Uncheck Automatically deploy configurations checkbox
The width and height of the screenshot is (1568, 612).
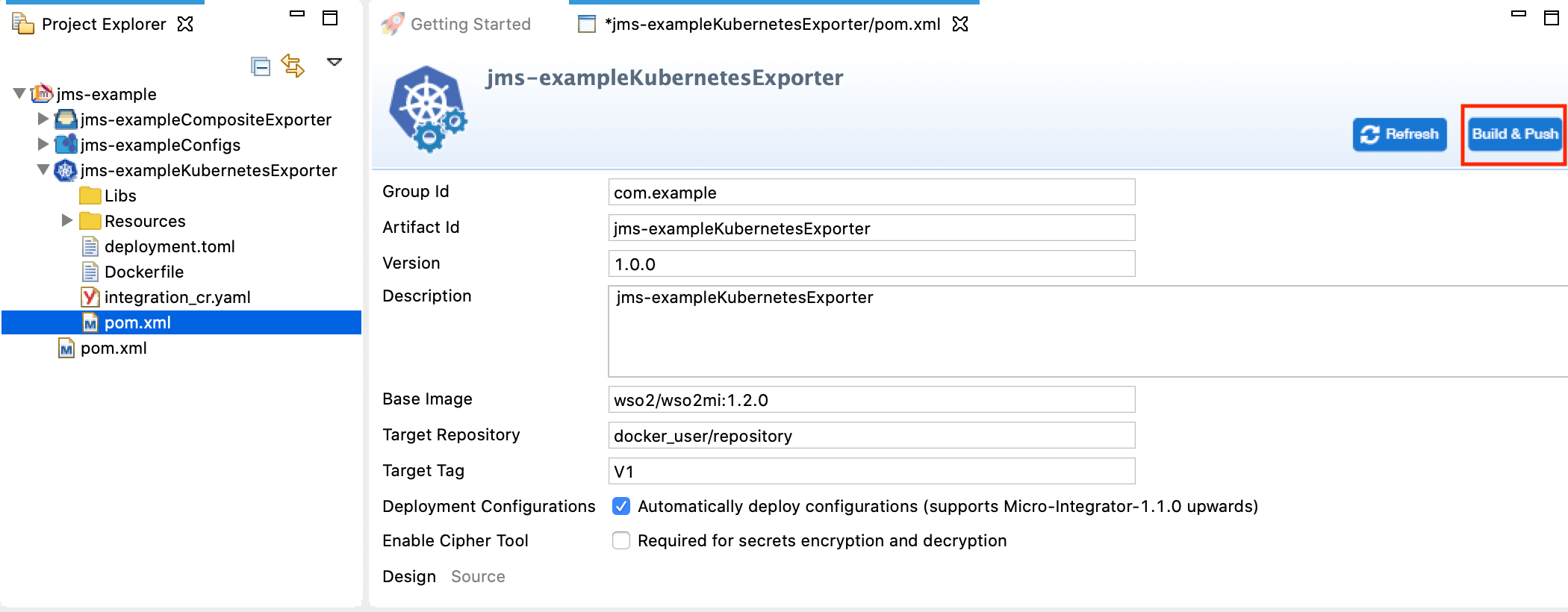621,506
